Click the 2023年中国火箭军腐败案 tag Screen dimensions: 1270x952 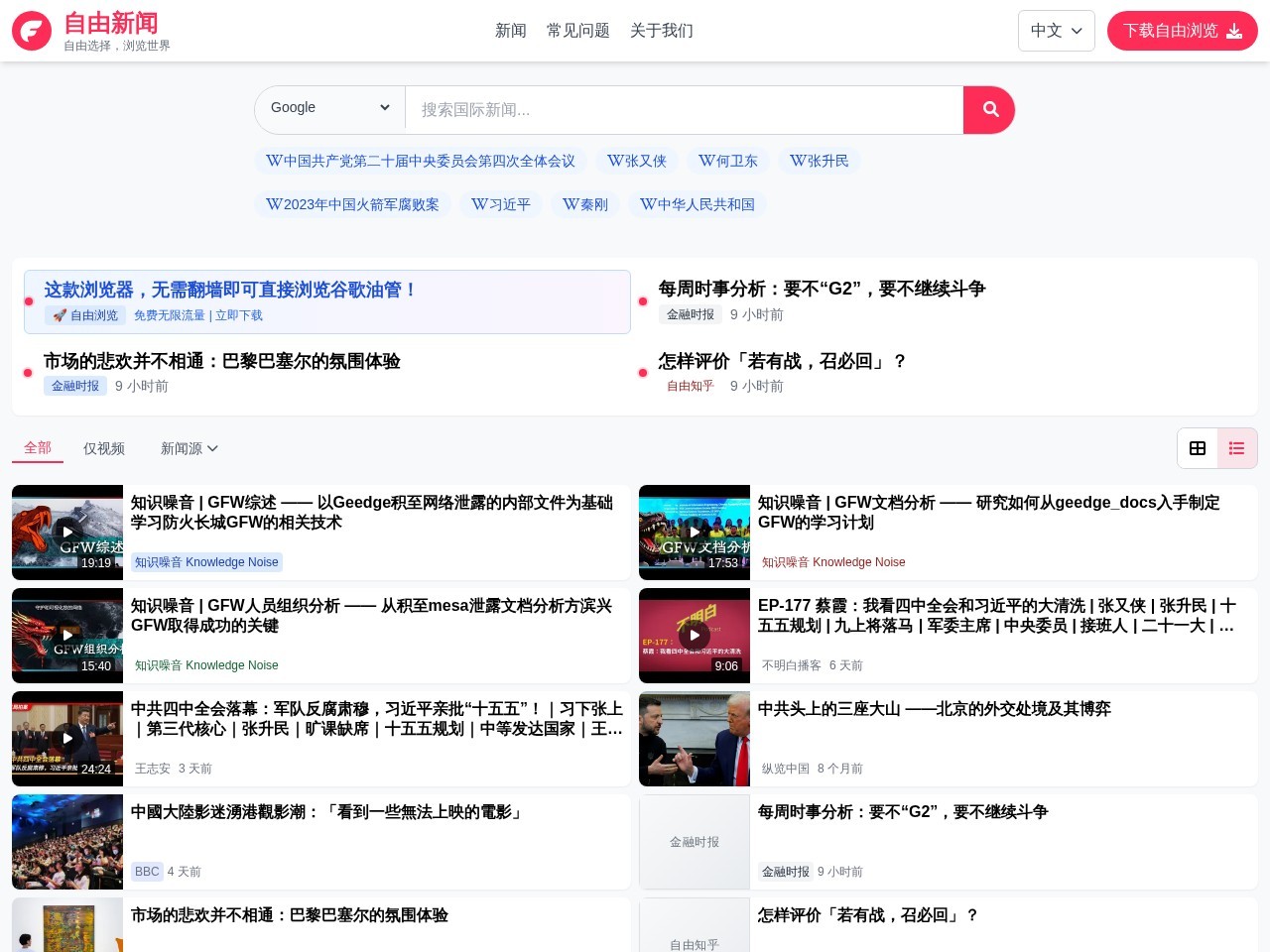(352, 204)
